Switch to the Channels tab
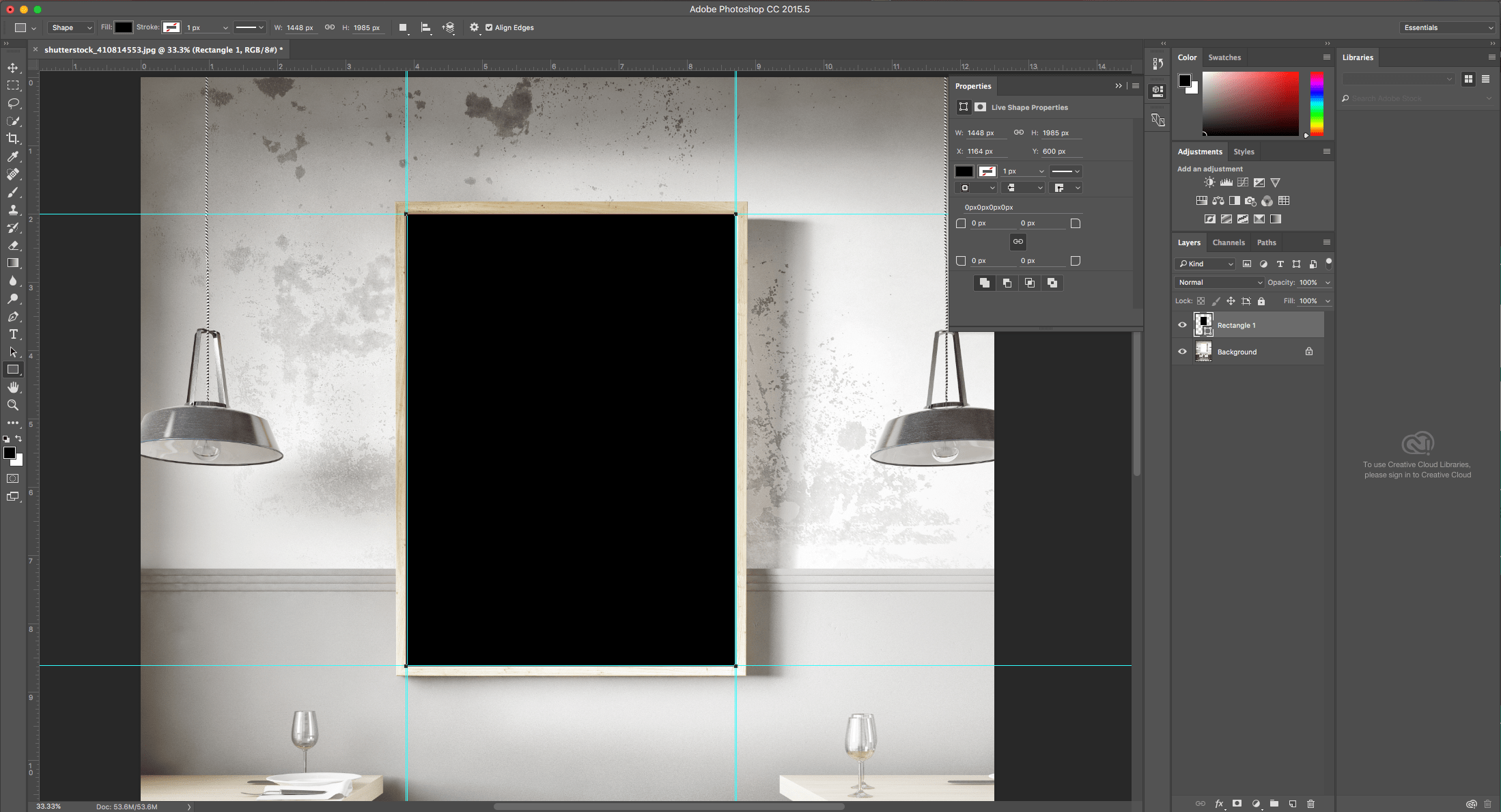 1229,242
